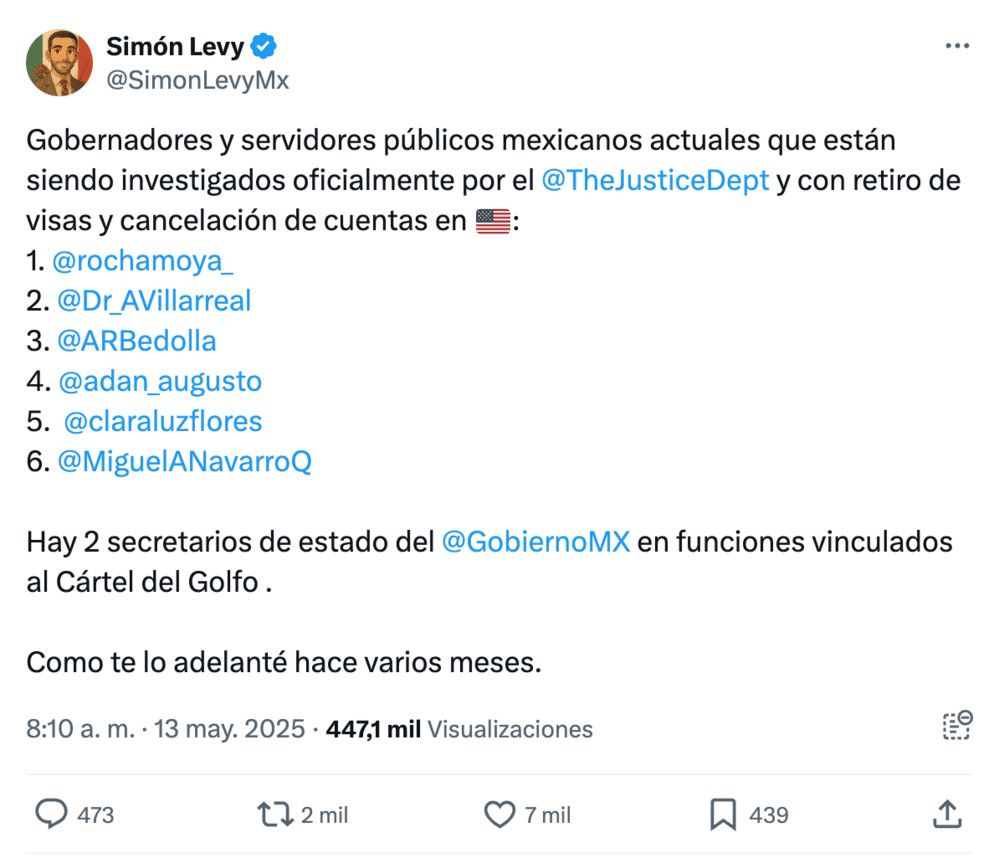
Task: Click the reply speech bubble icon
Action: pos(51,815)
